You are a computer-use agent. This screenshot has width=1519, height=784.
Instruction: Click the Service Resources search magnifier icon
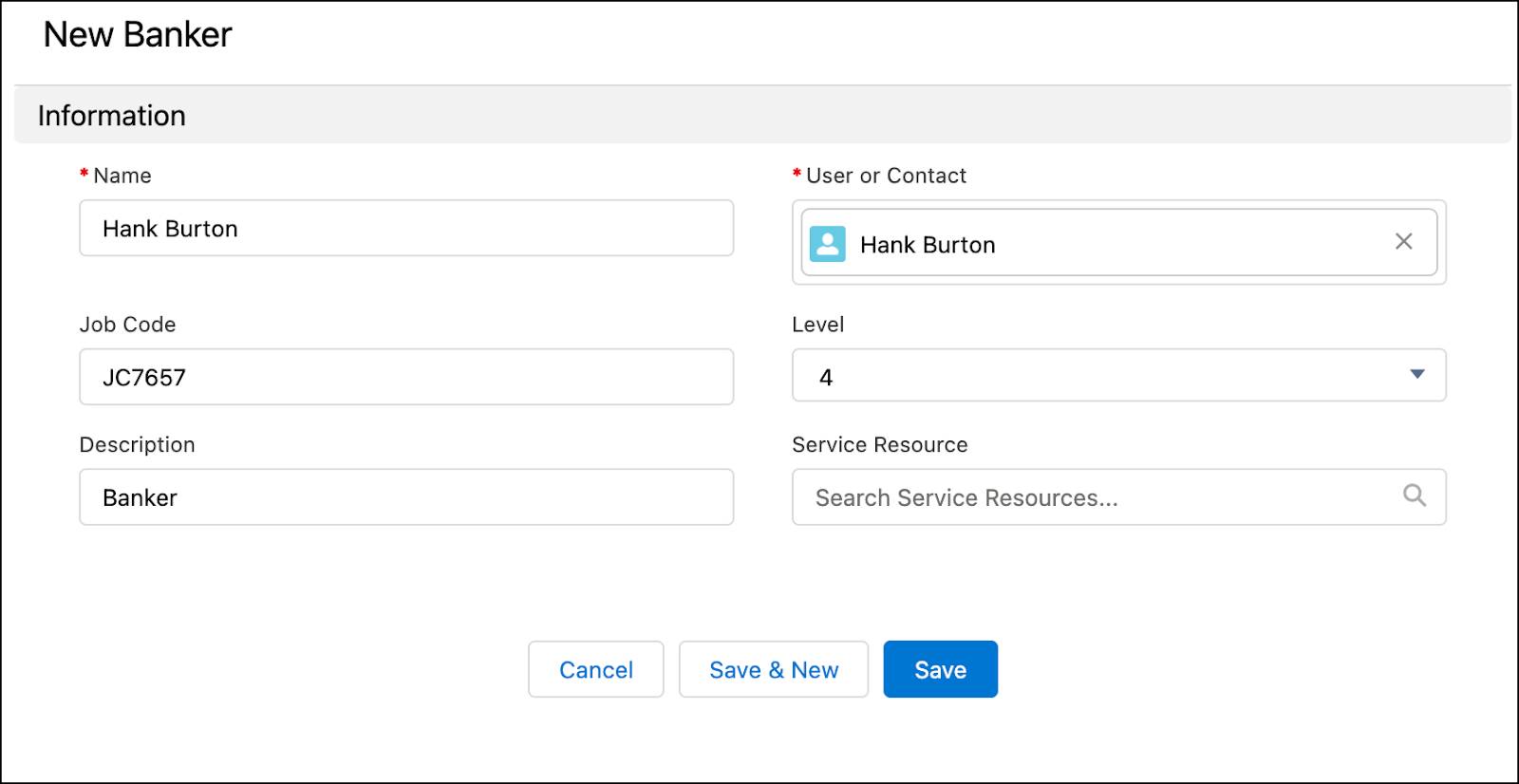pos(1414,495)
